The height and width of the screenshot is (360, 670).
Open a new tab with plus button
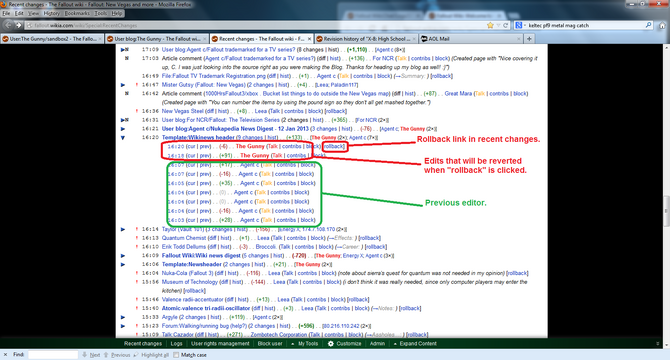[x=529, y=39]
